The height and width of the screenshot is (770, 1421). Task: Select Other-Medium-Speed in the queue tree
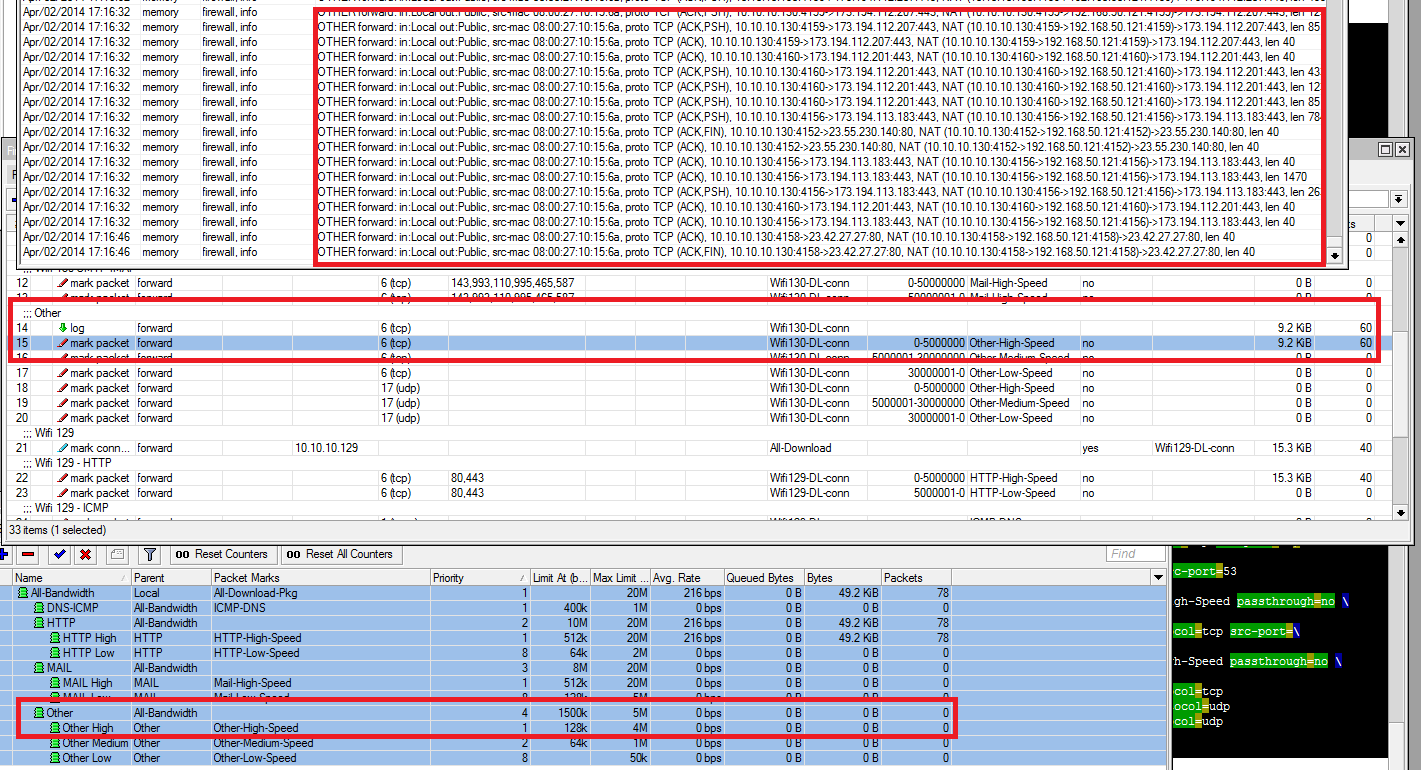point(263,743)
